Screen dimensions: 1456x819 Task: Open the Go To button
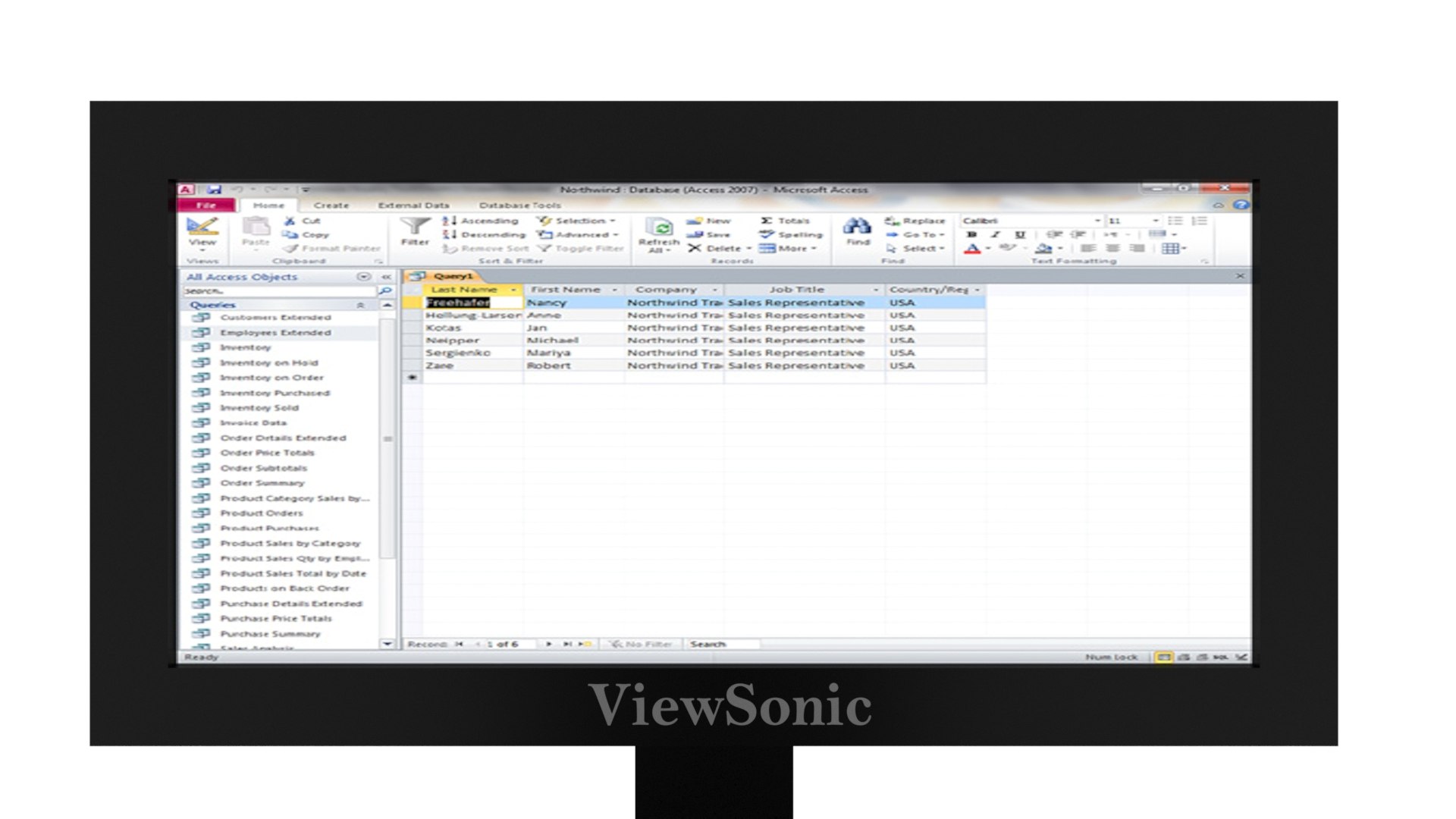pos(915,234)
